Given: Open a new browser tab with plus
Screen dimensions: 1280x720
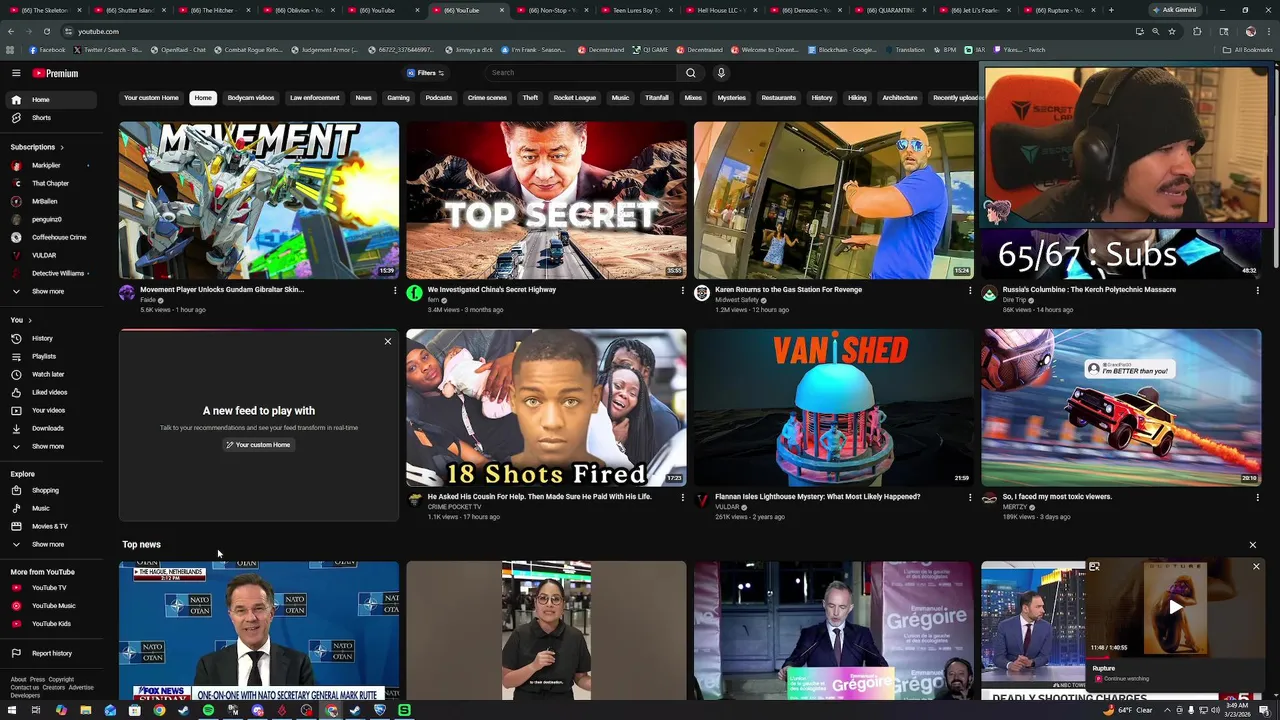Looking at the screenshot, I should point(1110,10).
